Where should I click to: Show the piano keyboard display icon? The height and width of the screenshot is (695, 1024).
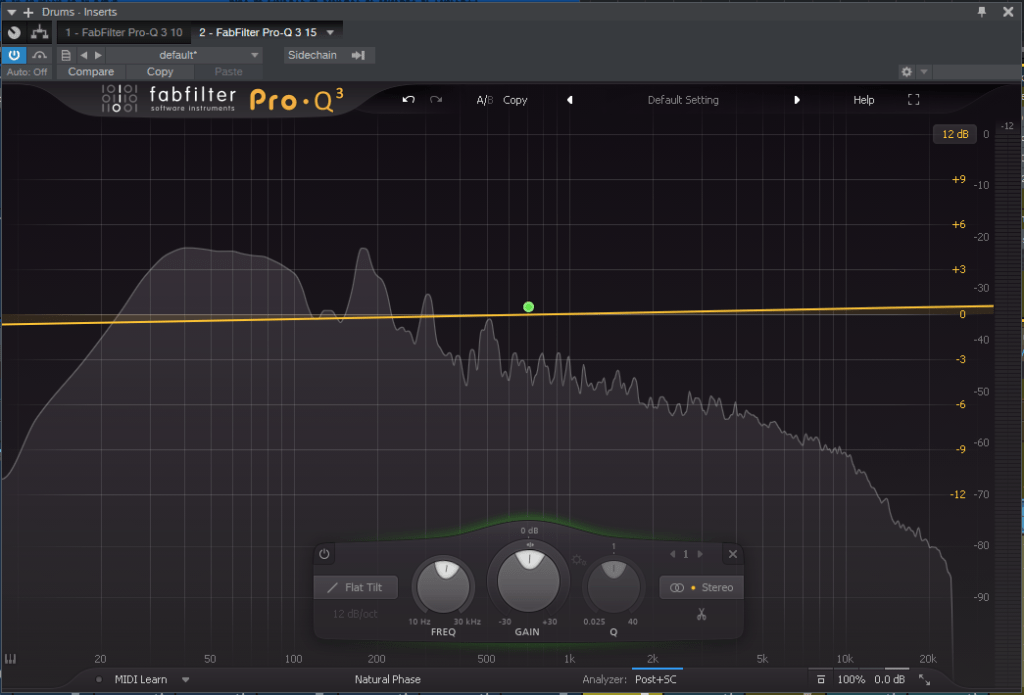point(11,659)
